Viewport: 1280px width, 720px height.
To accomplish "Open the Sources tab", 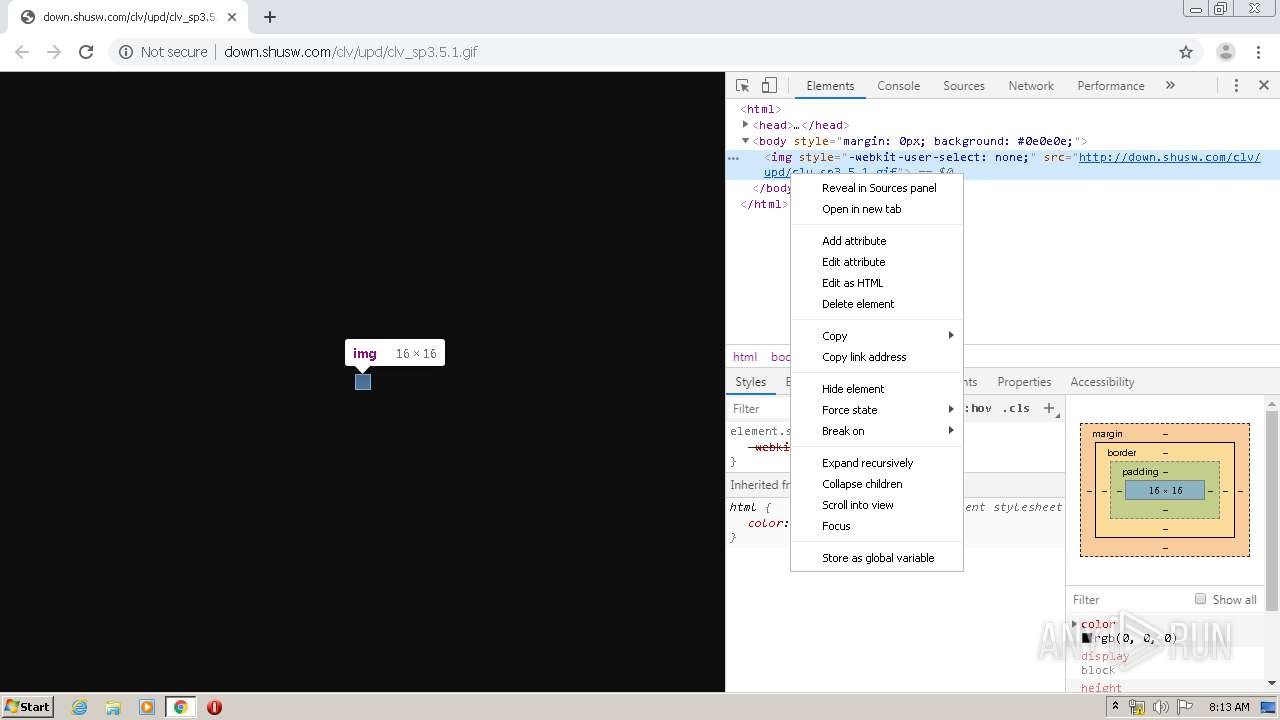I will point(964,86).
